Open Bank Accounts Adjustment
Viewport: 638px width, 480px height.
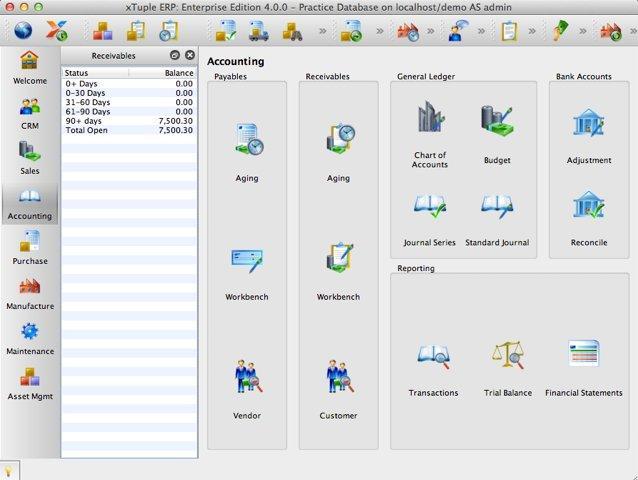pos(589,136)
